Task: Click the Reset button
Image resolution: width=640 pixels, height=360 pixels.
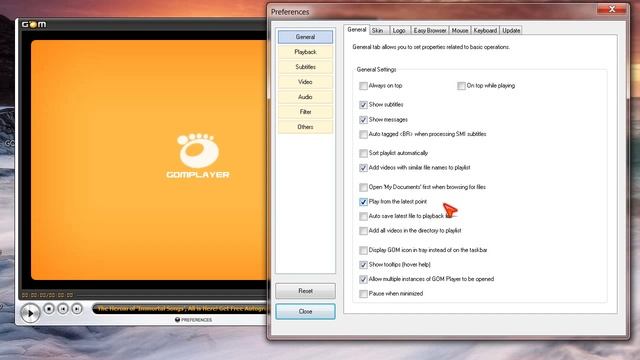Action: click(x=305, y=291)
